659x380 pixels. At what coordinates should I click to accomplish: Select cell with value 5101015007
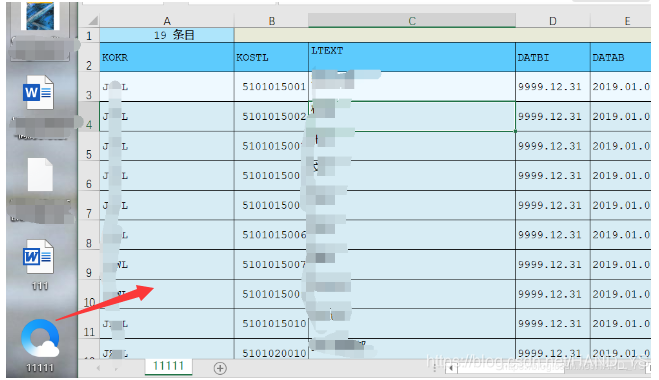click(x=272, y=264)
